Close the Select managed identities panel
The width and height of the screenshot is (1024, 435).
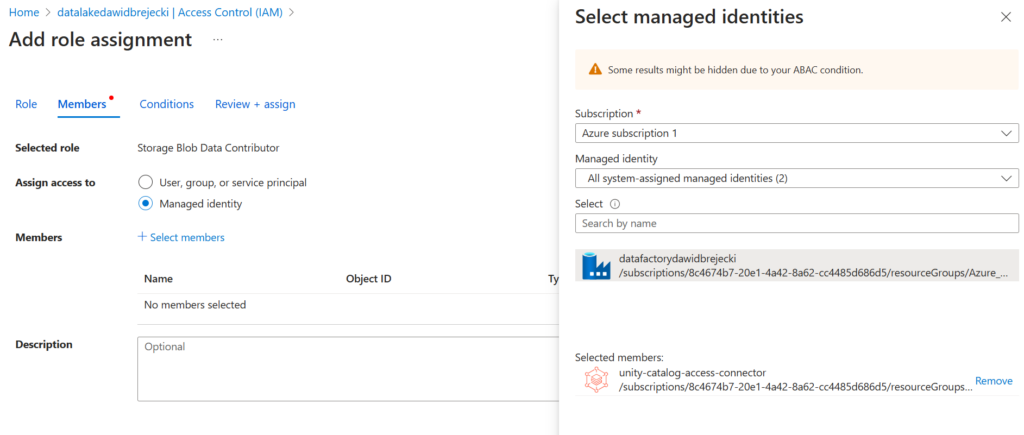pyautogui.click(x=1005, y=17)
